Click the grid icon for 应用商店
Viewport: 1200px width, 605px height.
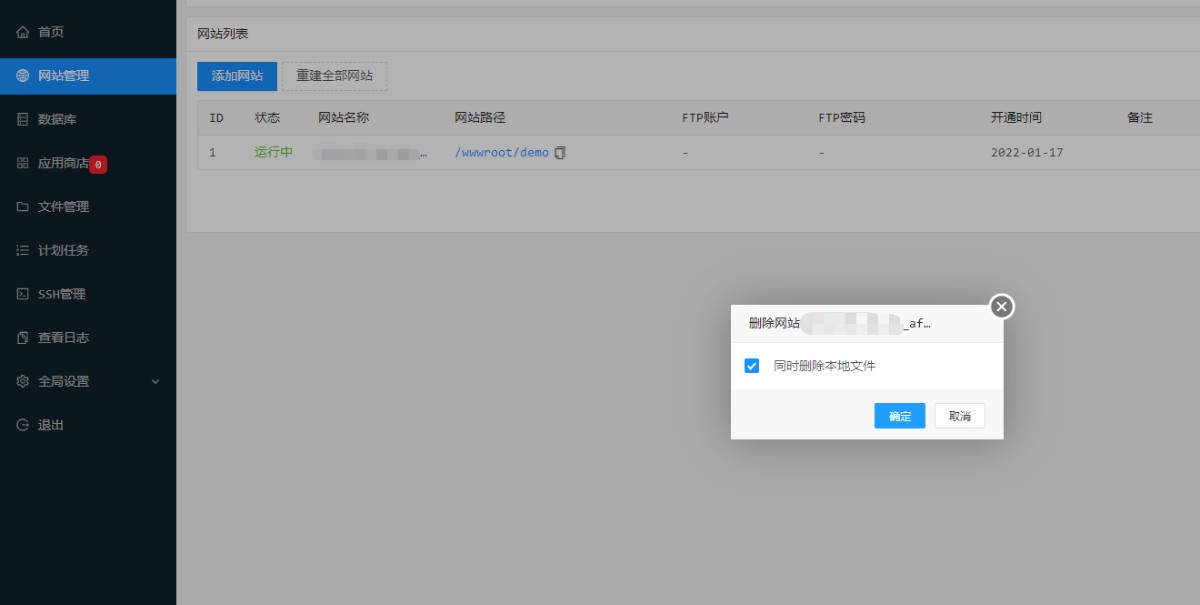[x=23, y=163]
